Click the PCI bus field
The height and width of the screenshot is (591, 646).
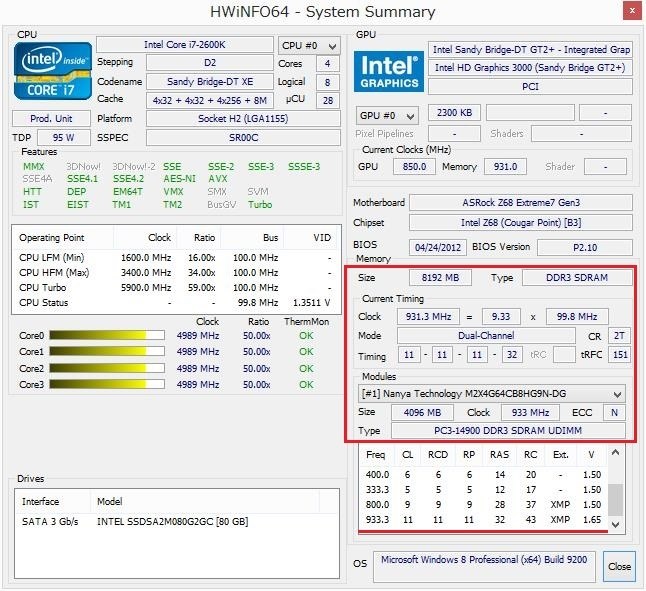pos(530,86)
